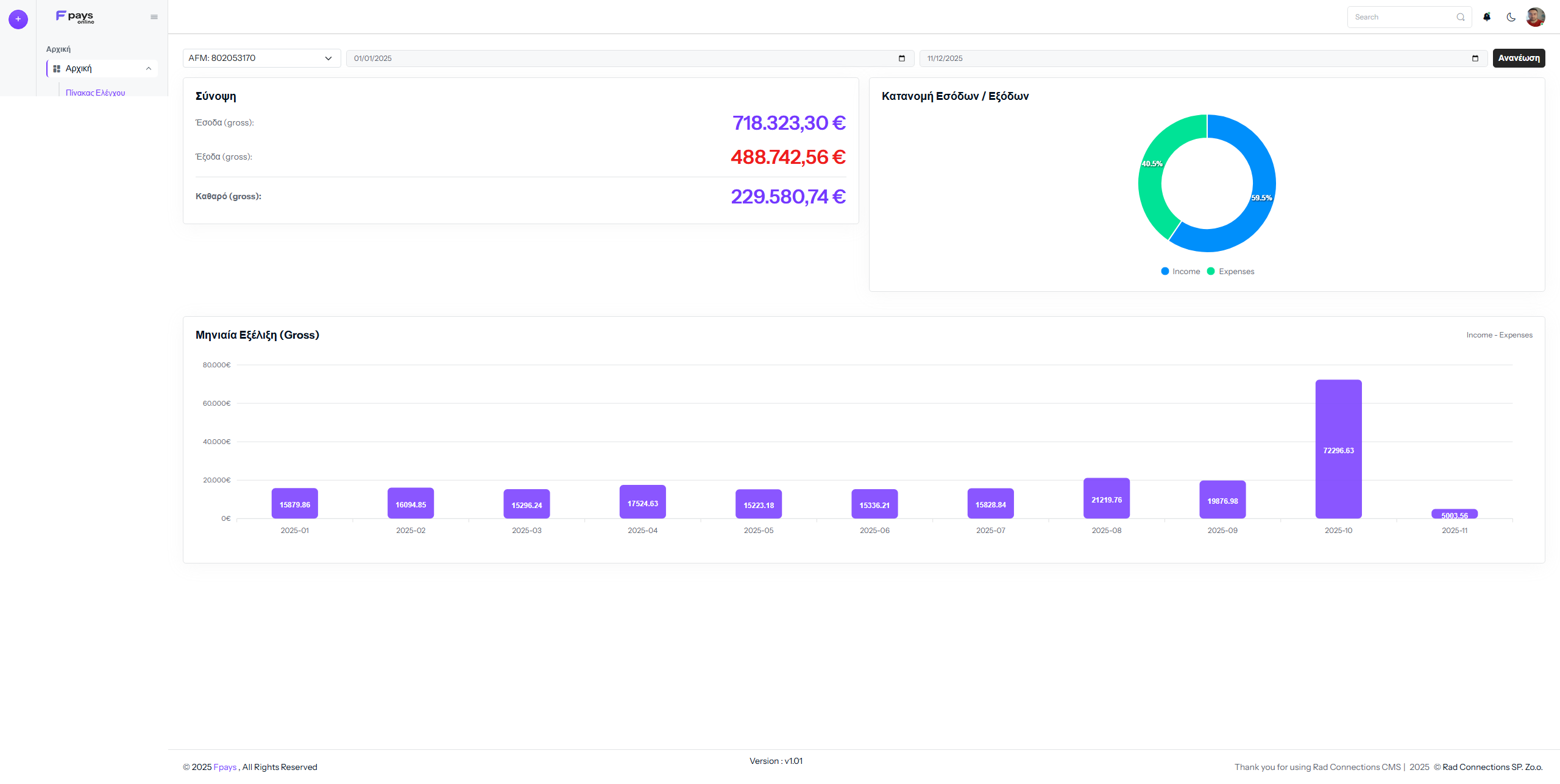The image size is (1560, 784).
Task: Click the Fpays online logo
Action: pos(75,17)
